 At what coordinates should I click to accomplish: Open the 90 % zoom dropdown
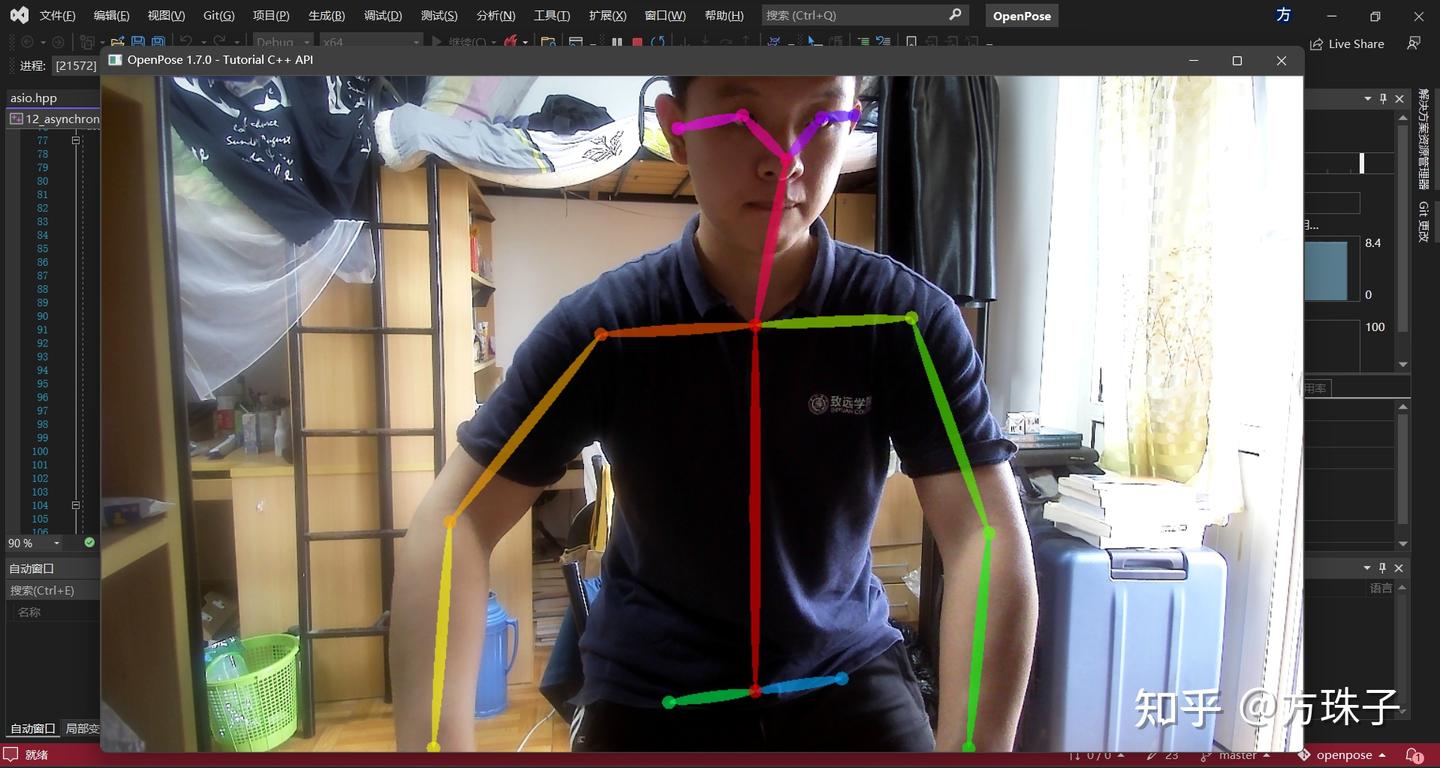point(56,543)
